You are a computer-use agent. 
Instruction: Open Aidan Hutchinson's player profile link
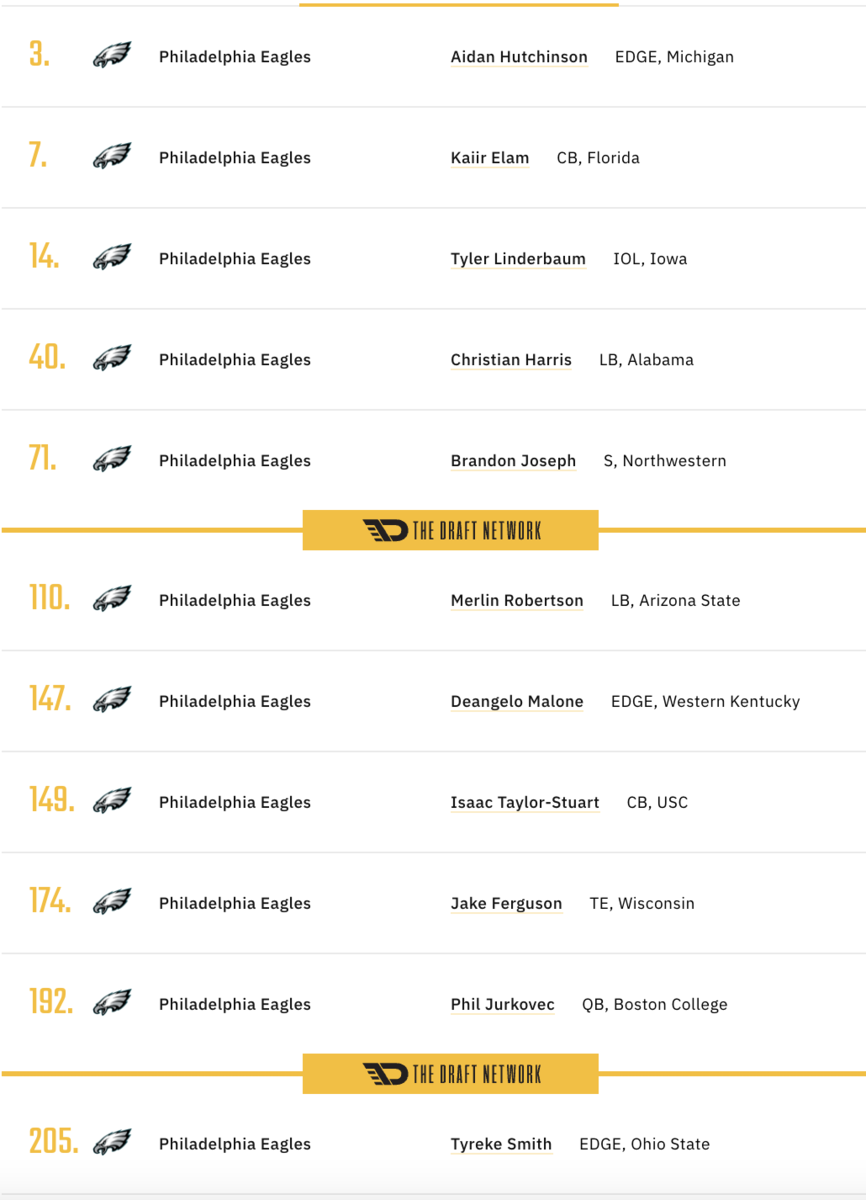519,57
